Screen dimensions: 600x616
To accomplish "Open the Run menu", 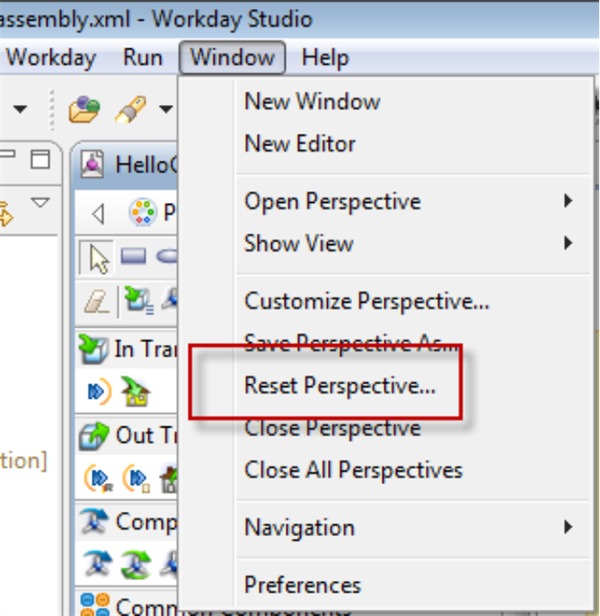I will pyautogui.click(x=143, y=57).
